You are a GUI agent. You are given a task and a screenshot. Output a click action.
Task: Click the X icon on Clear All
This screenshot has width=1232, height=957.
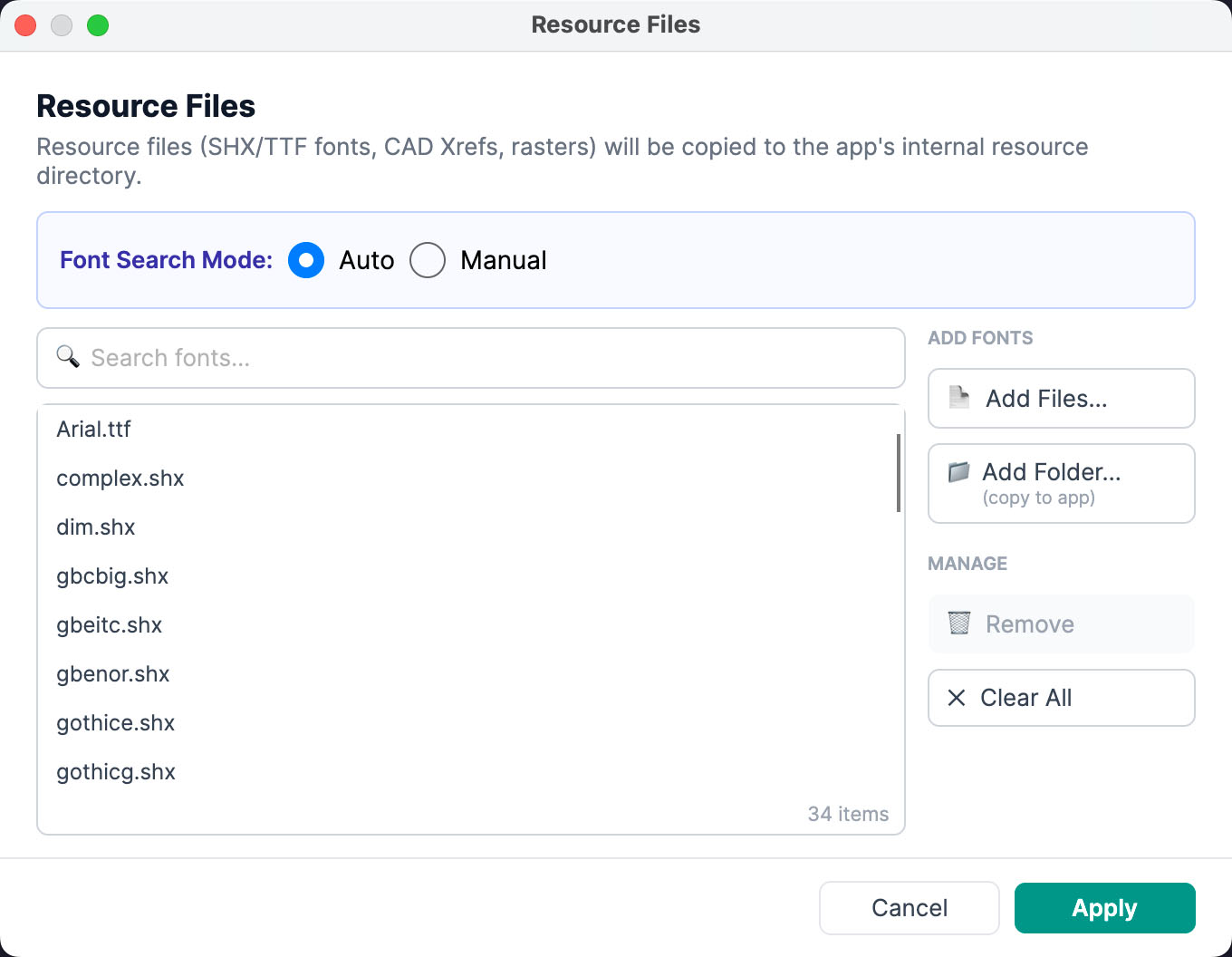[x=956, y=698]
